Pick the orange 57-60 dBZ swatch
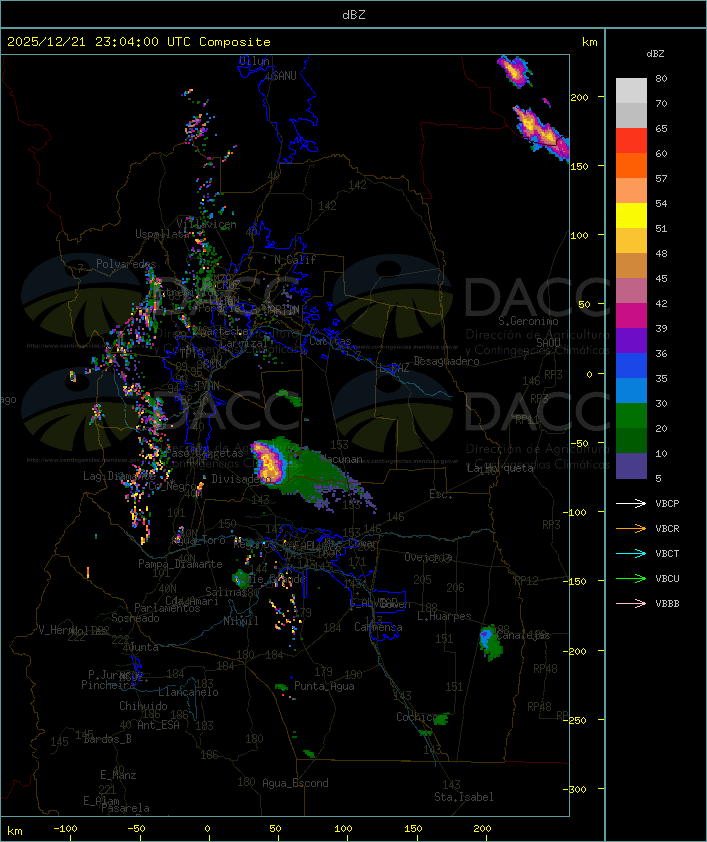The height and width of the screenshot is (842, 707). click(631, 165)
